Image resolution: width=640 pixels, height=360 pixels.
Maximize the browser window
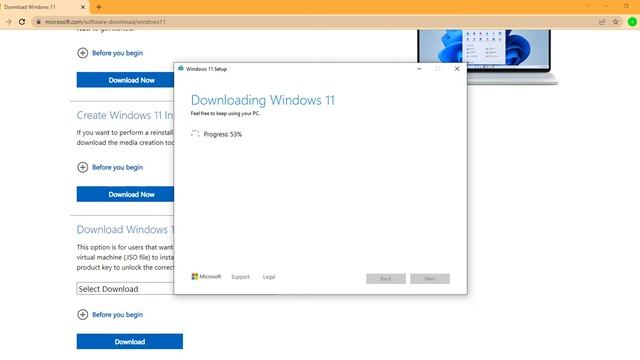[x=626, y=6]
